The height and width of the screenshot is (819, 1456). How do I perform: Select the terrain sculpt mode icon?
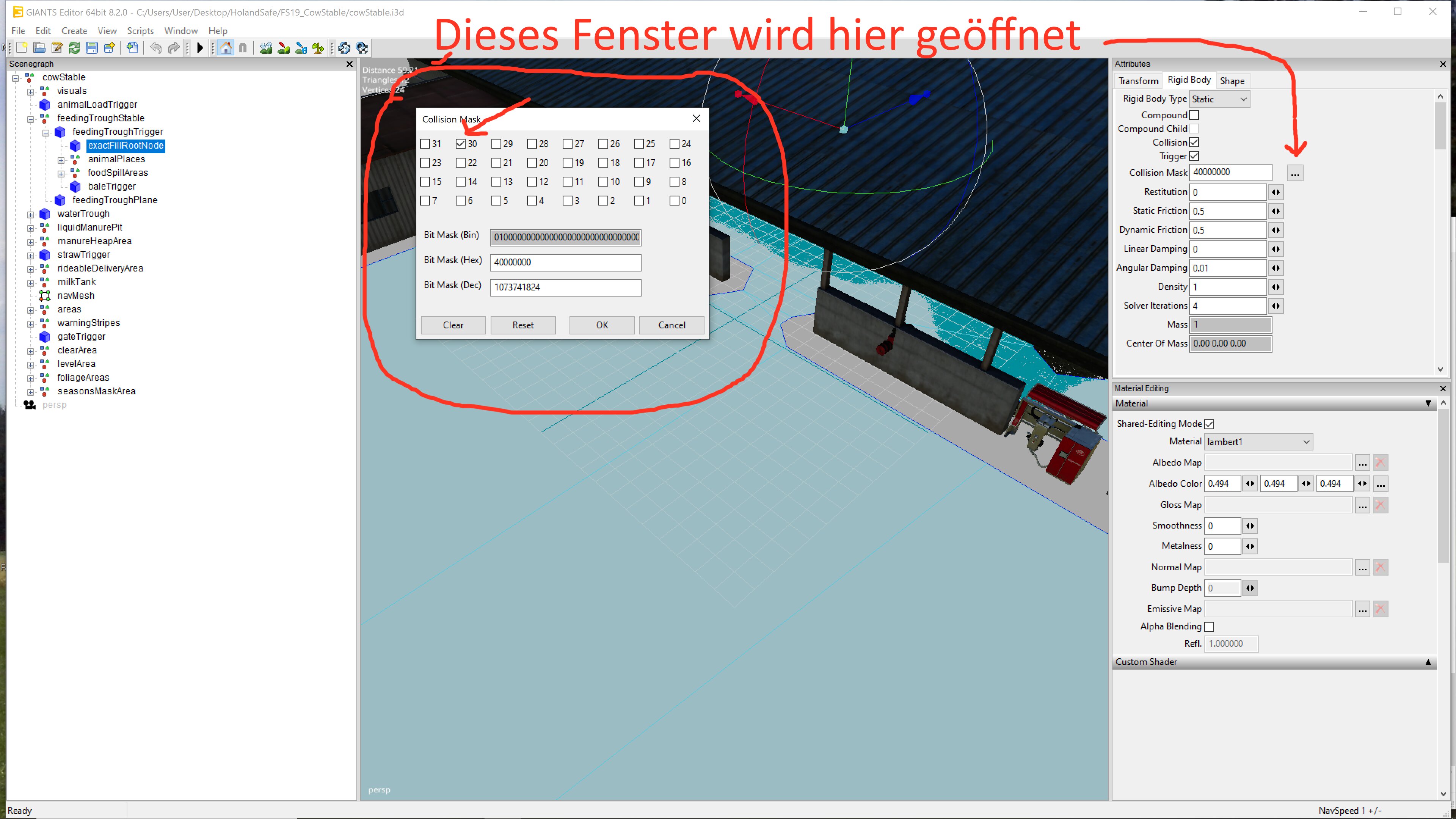(x=266, y=48)
